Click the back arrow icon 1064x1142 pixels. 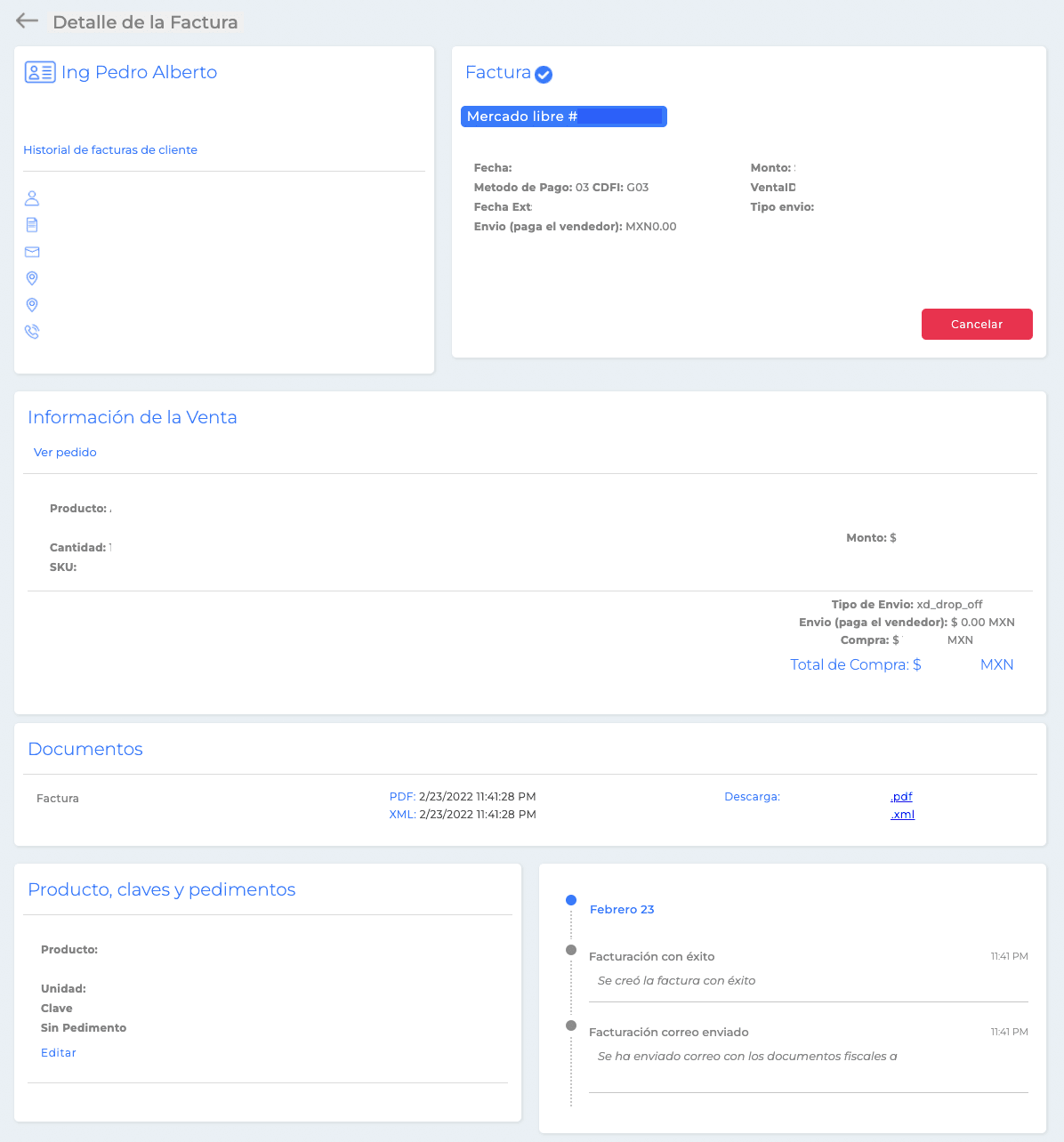[27, 20]
